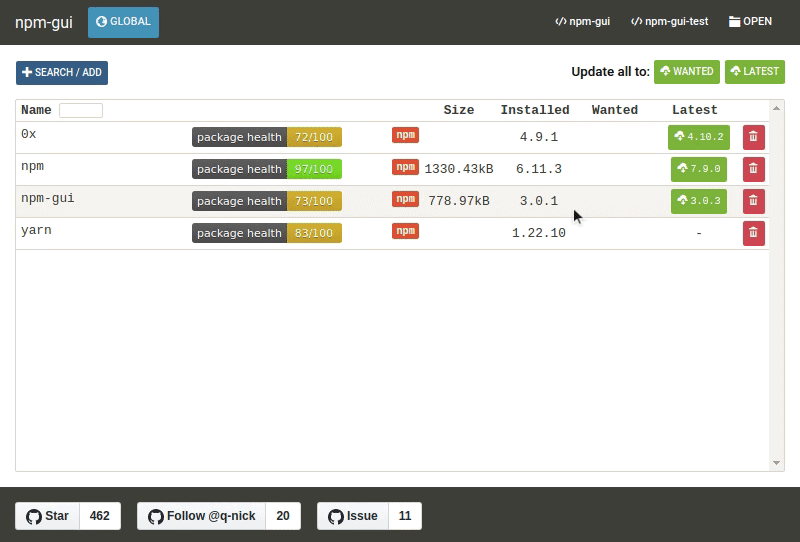Focus the Name filter input
The height and width of the screenshot is (542, 800).
[81, 110]
